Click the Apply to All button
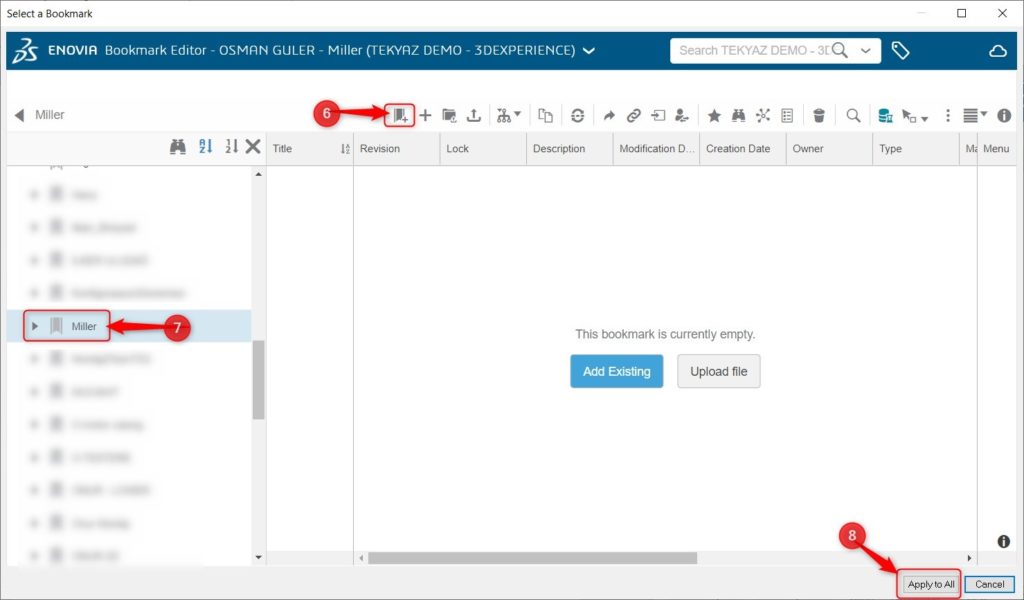The width and height of the screenshot is (1024, 600). 931,584
